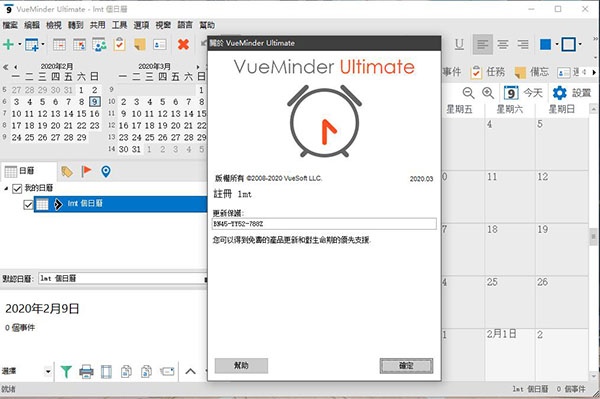Open border color dropdown arrow
The height and width of the screenshot is (399, 600).
click(580, 45)
